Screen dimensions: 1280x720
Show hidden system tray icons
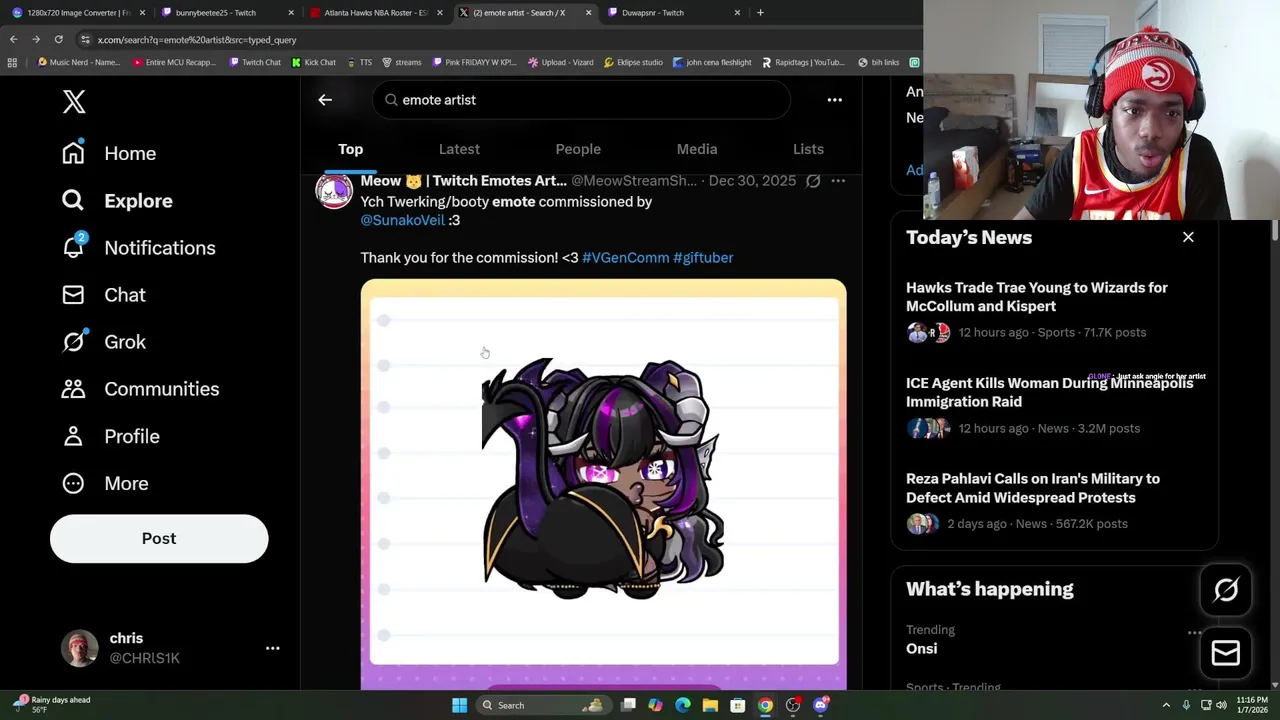[x=1167, y=705]
